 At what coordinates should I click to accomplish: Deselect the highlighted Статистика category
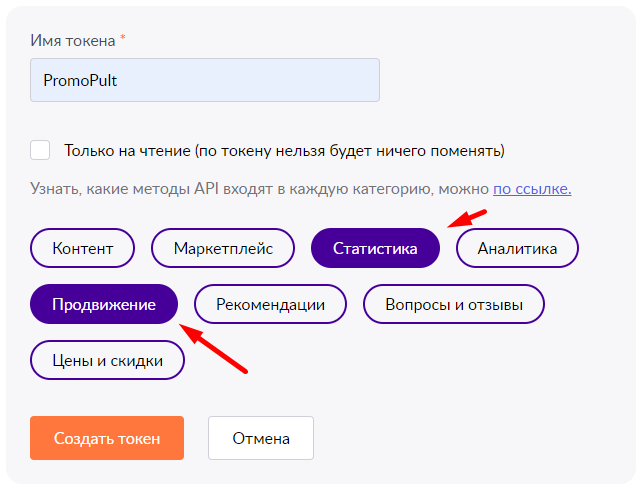point(375,248)
